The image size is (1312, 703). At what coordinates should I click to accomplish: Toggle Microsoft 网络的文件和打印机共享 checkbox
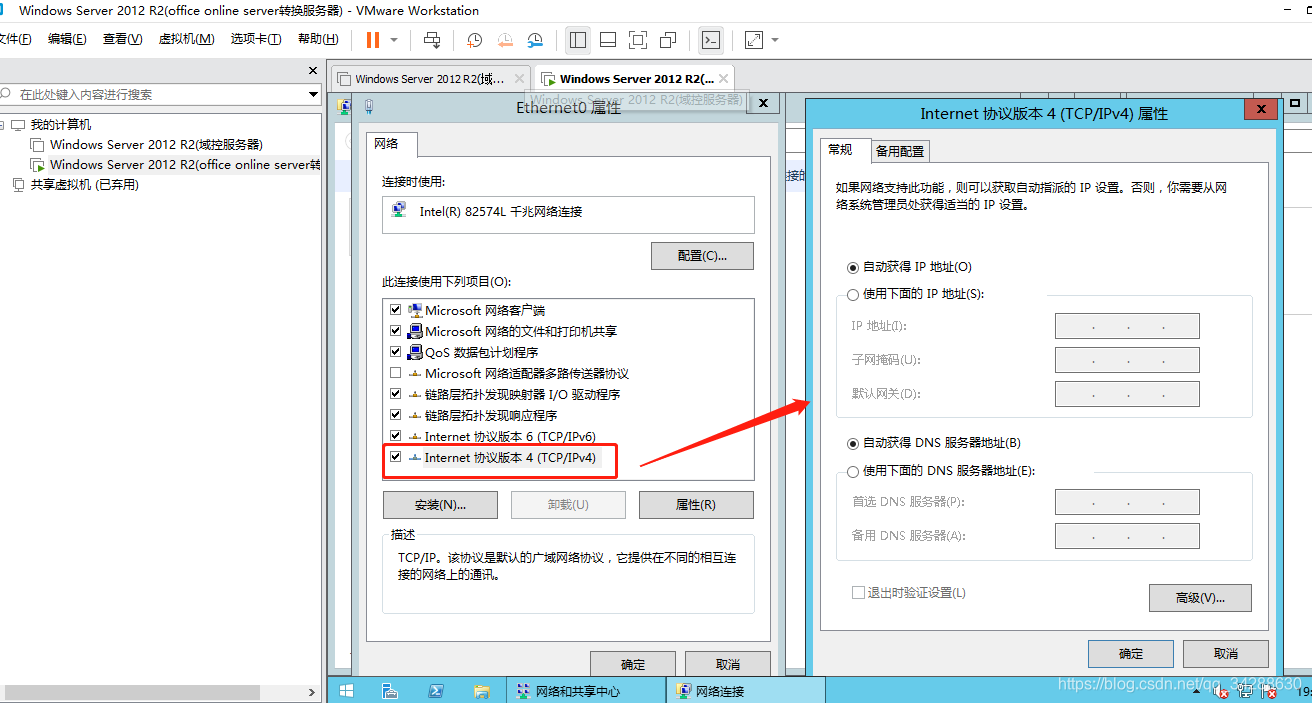[395, 331]
